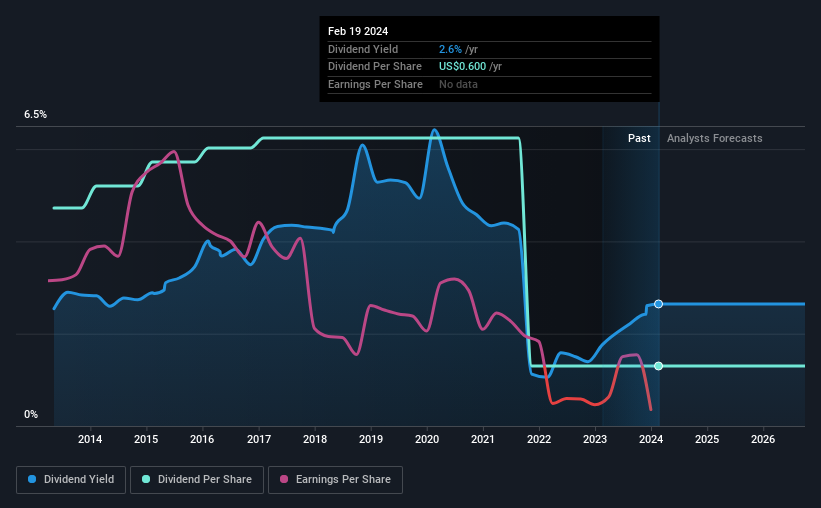The image size is (821, 508).
Task: Click the Earnings Per Share row label in tooltip
Action: coord(375,84)
